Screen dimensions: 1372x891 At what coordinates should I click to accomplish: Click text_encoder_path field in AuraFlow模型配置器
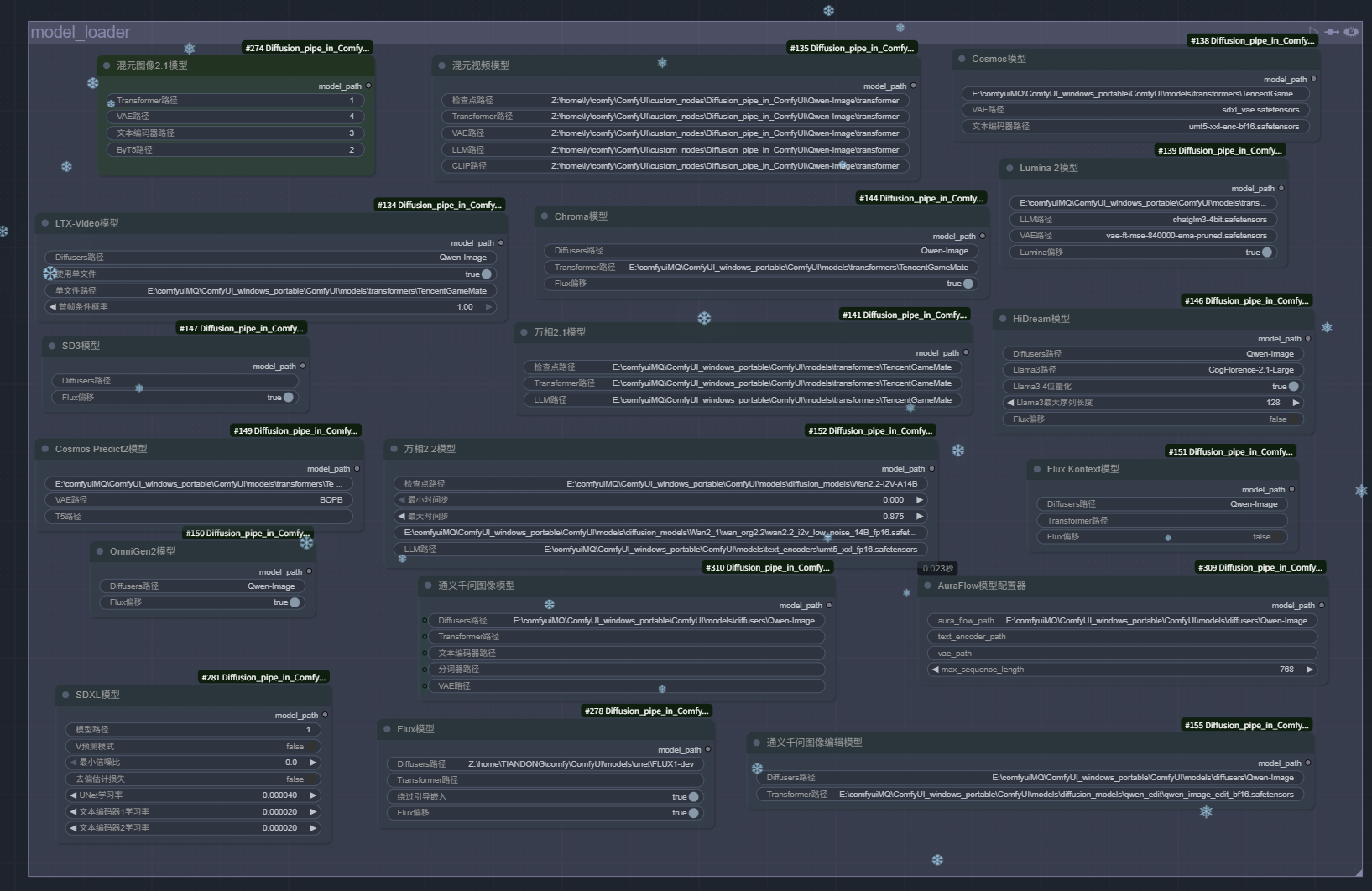(1123, 637)
